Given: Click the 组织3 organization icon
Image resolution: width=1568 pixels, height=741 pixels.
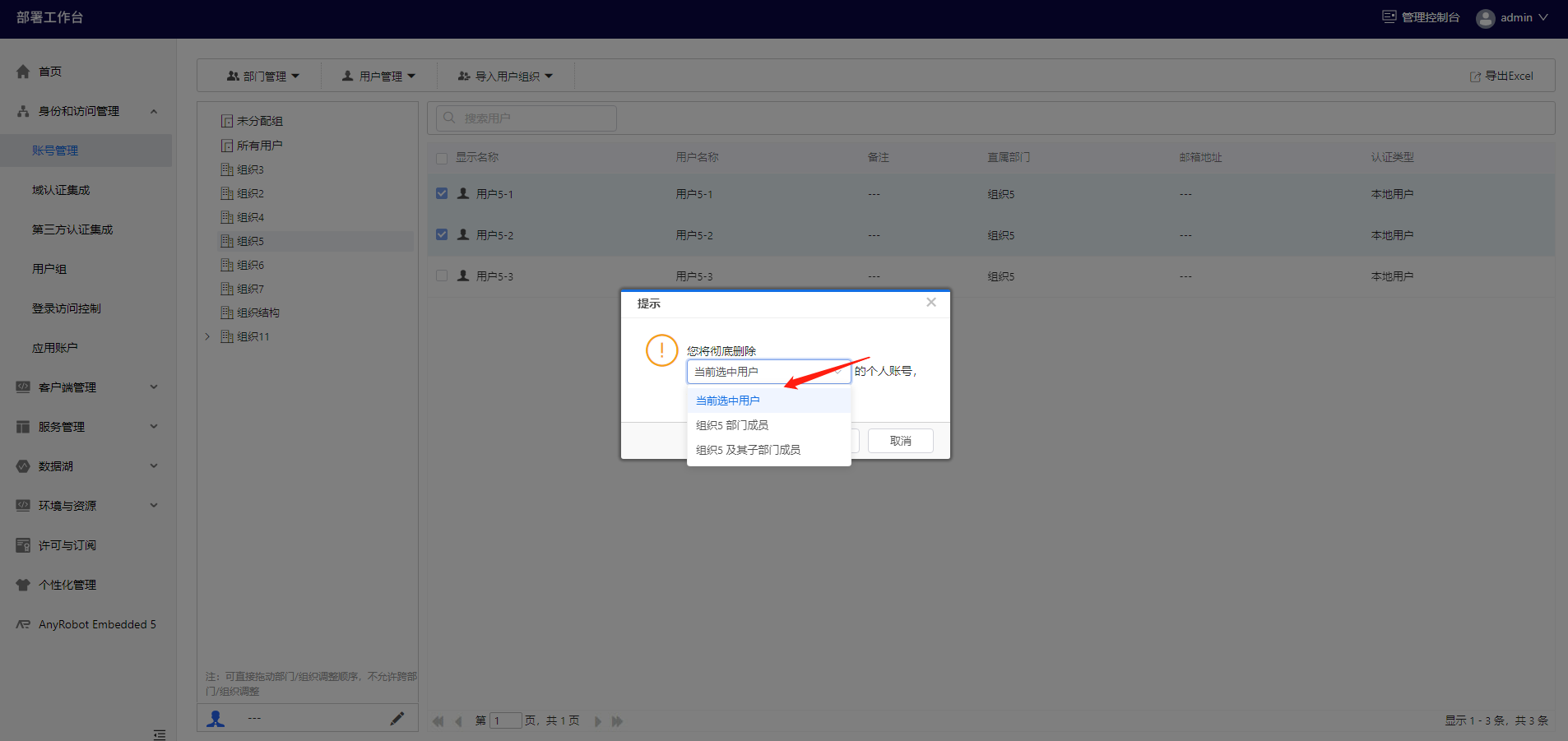Looking at the screenshot, I should pos(227,169).
